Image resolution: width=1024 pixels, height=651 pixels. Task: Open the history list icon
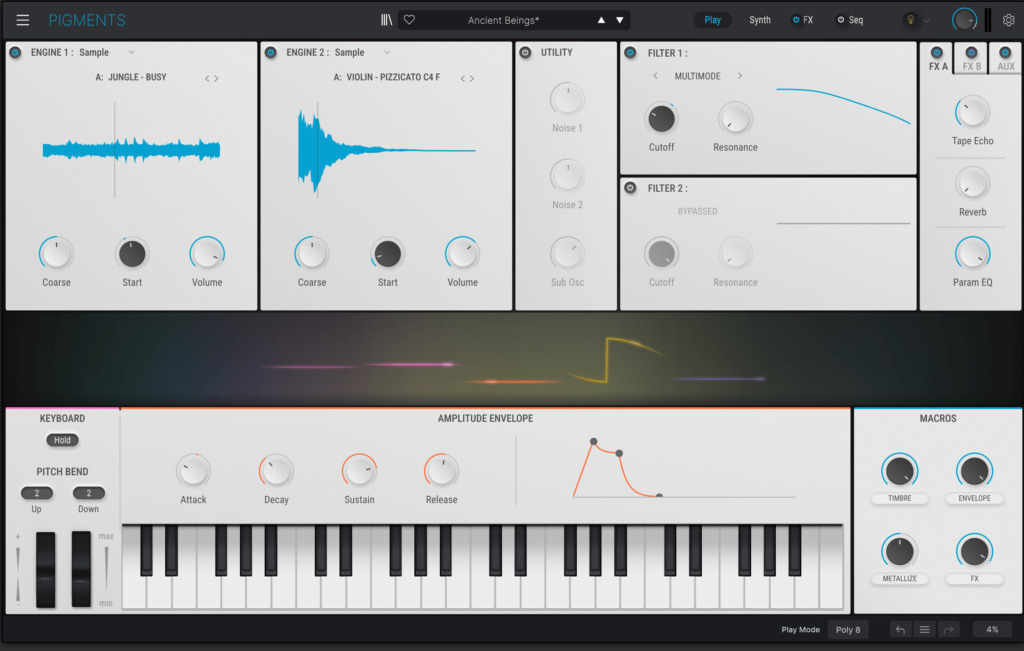(x=924, y=629)
